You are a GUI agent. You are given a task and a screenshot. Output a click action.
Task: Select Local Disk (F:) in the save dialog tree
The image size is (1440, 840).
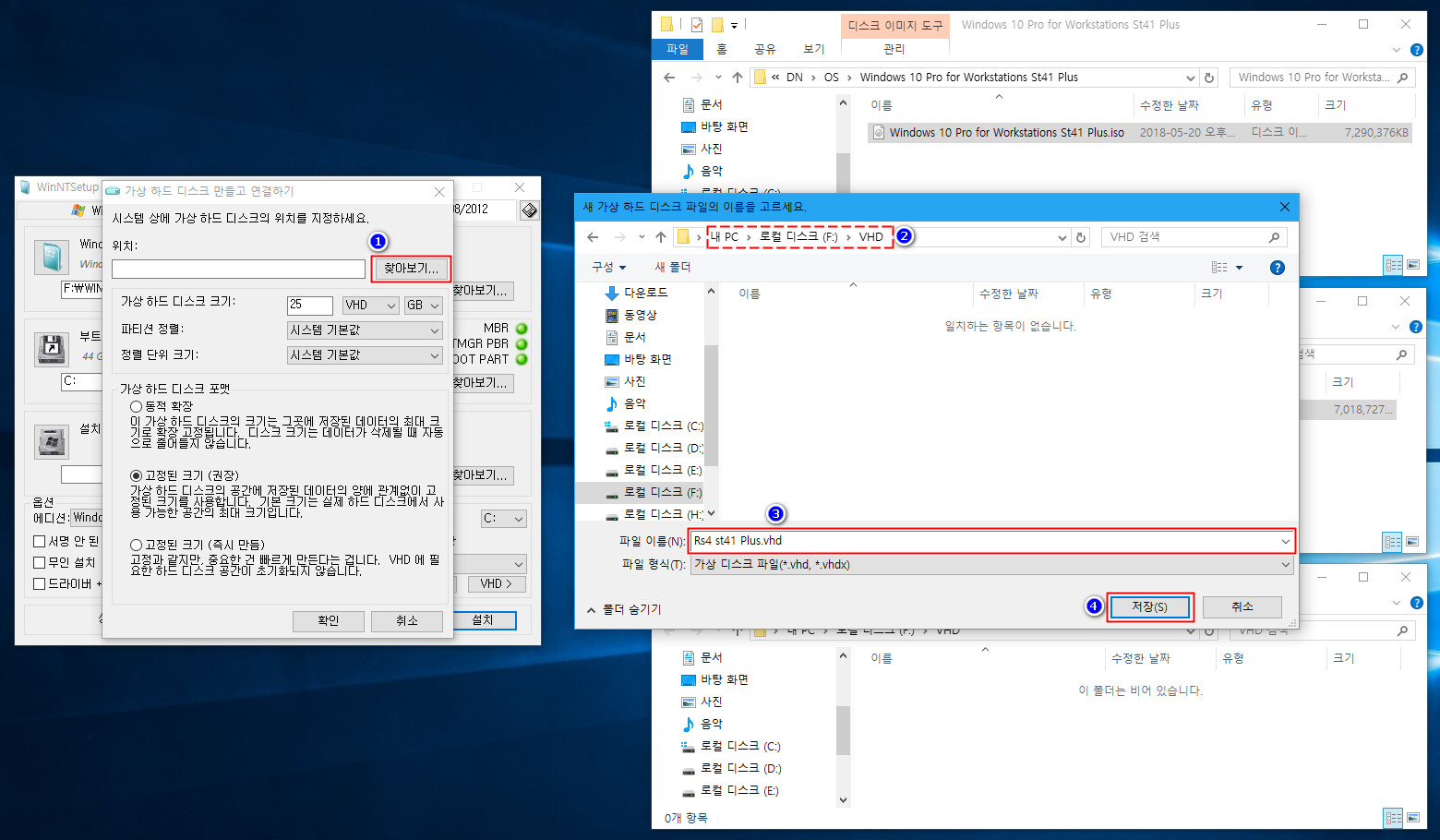coord(654,492)
